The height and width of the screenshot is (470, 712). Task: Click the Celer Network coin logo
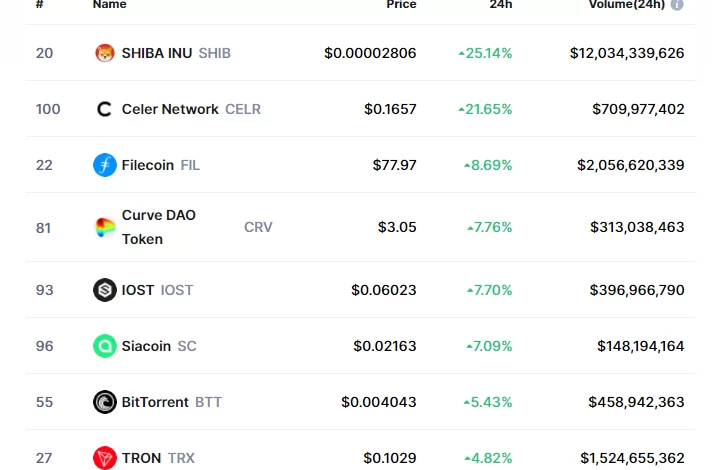coord(105,109)
